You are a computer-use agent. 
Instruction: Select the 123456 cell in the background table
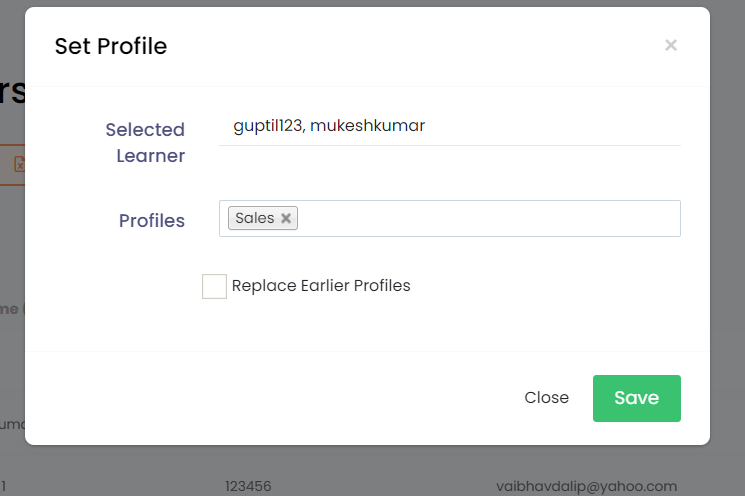250,486
